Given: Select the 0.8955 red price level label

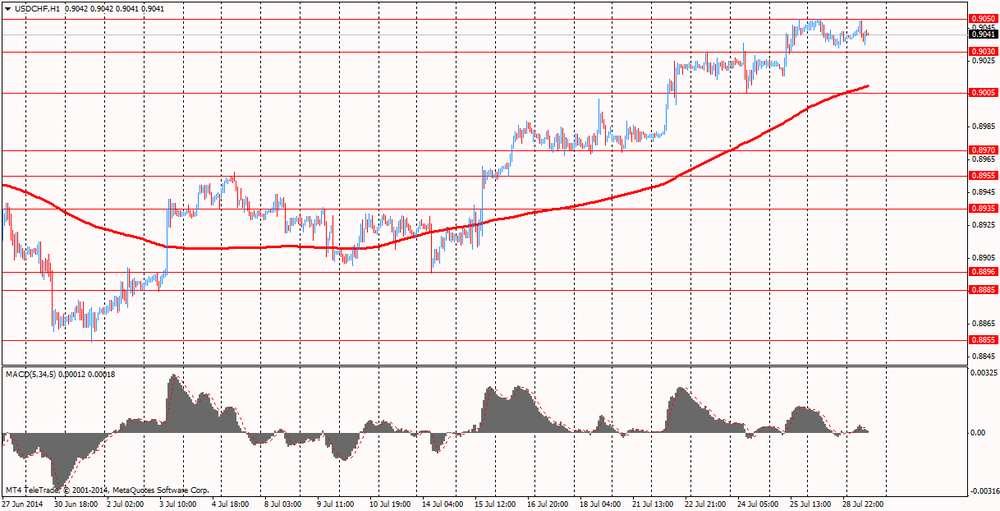Looking at the screenshot, I should click(982, 175).
